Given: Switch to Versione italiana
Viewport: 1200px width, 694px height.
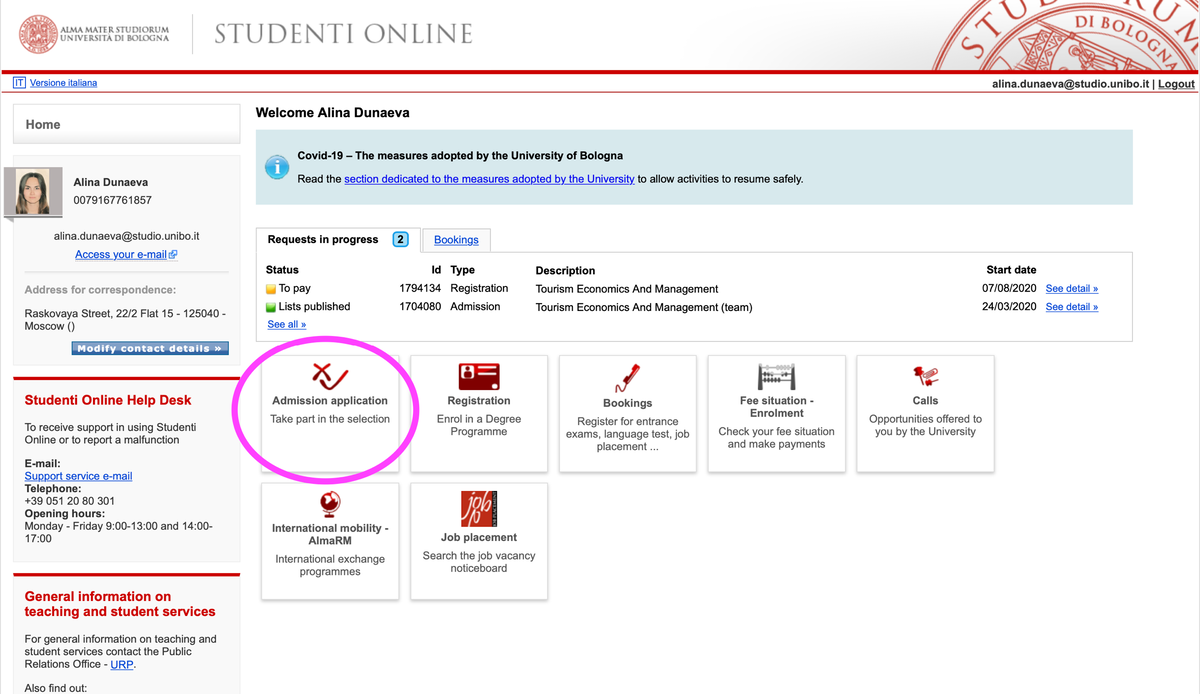Looking at the screenshot, I should coord(64,83).
